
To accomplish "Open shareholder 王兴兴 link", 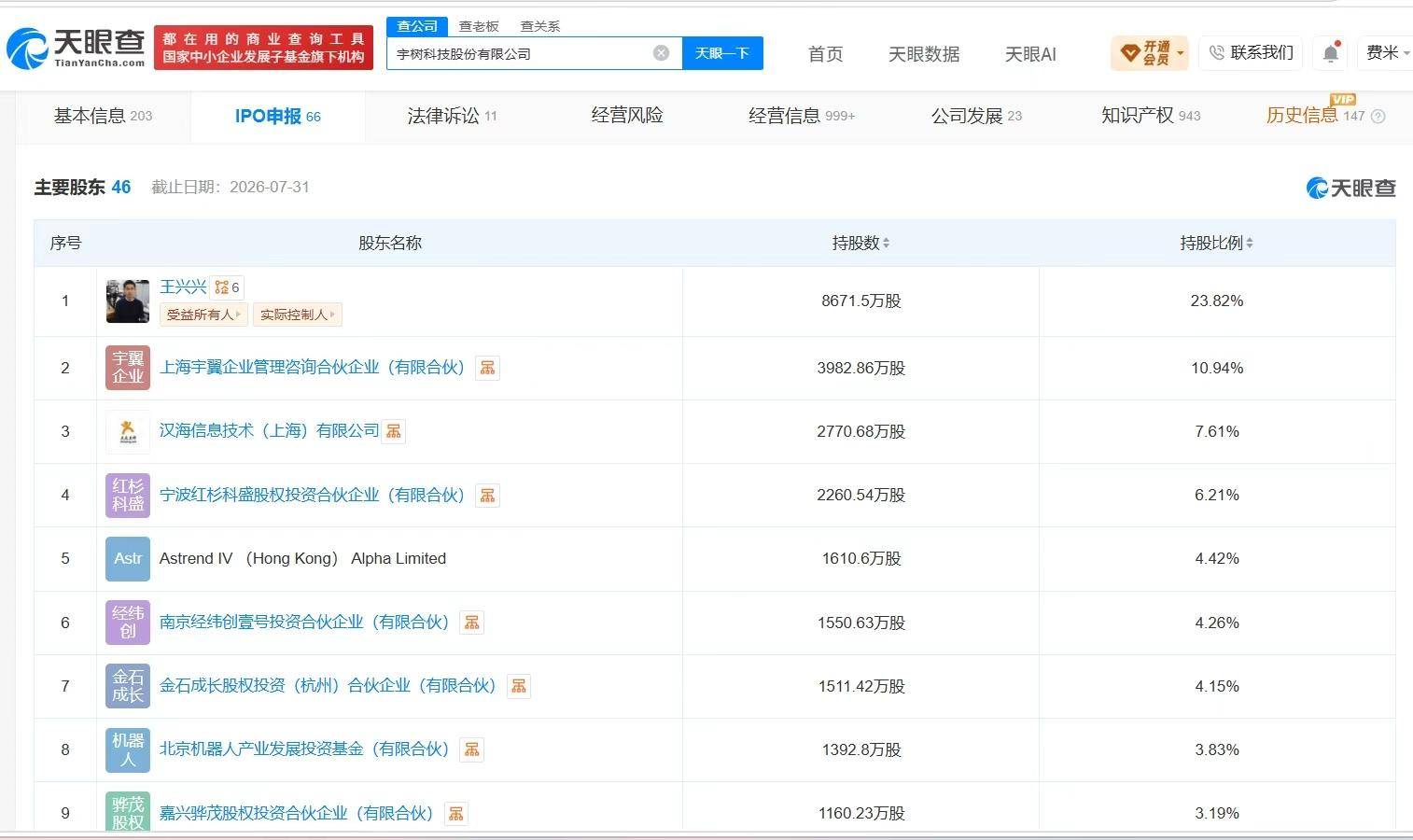I will click(x=183, y=287).
